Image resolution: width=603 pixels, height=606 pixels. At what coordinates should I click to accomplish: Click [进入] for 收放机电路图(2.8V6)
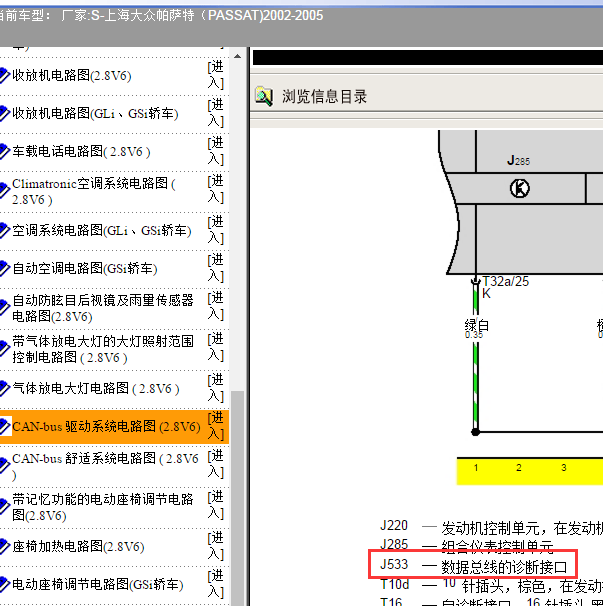[216, 75]
